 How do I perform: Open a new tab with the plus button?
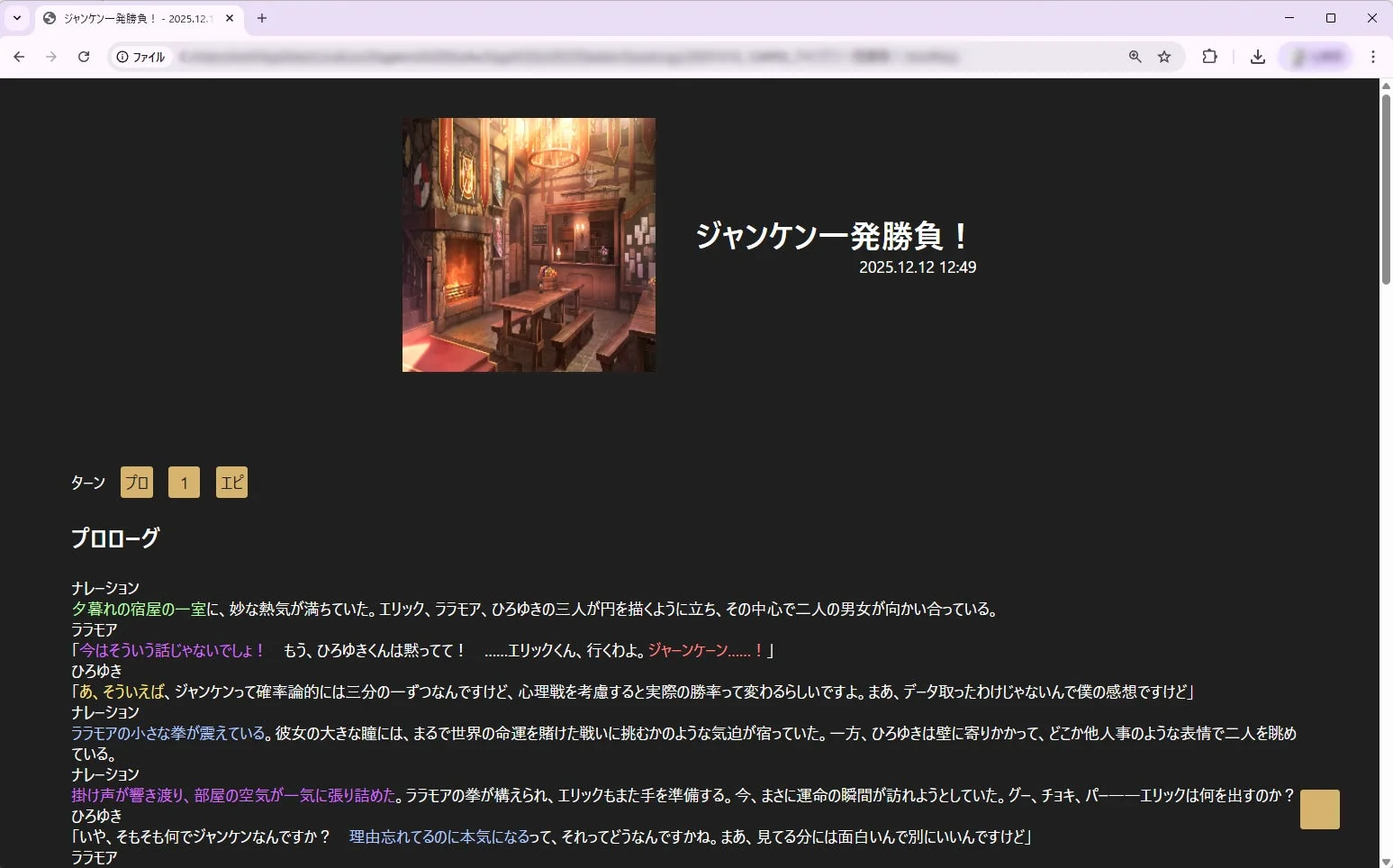(262, 18)
